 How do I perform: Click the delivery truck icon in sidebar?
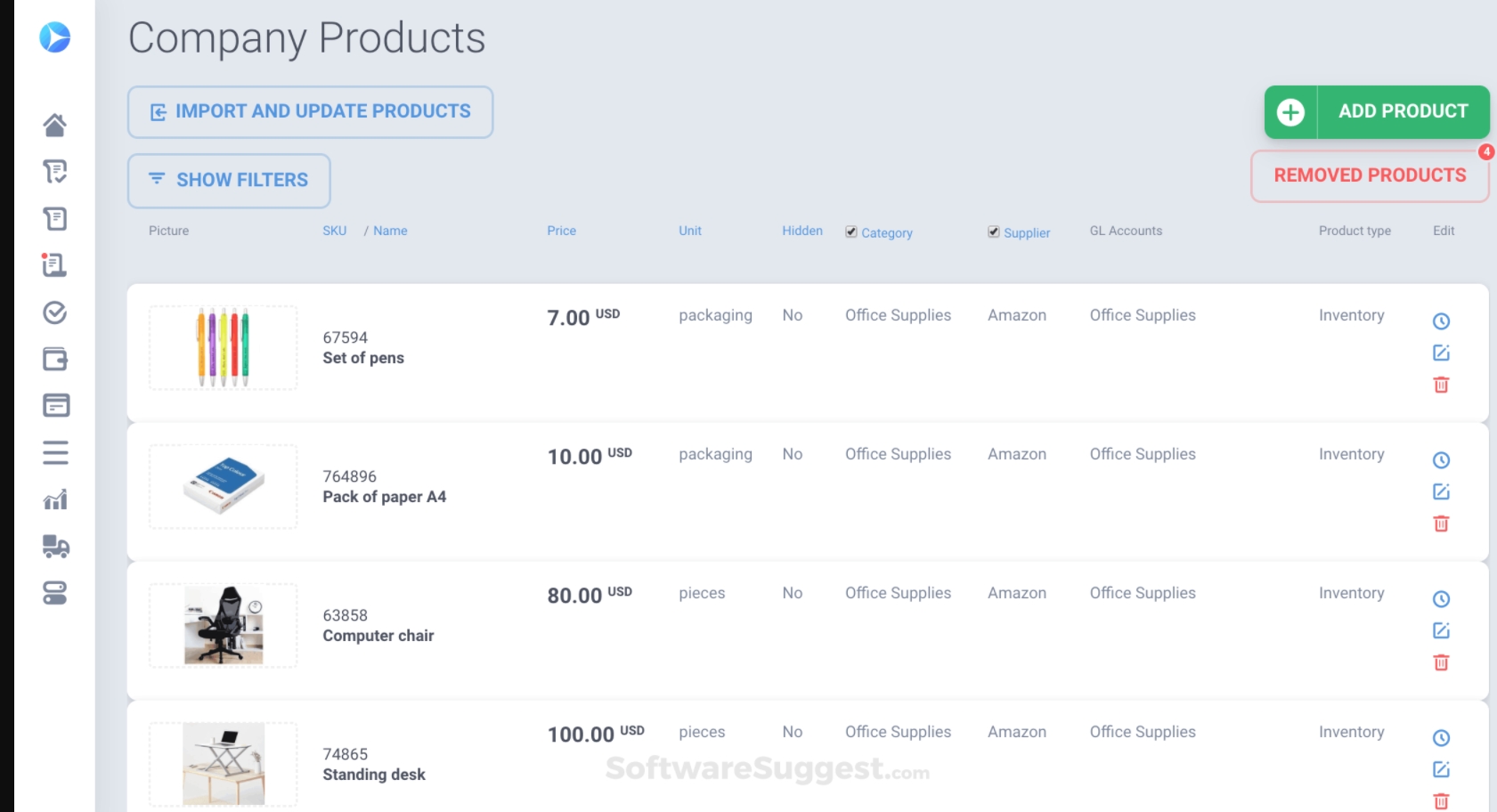pyautogui.click(x=55, y=546)
